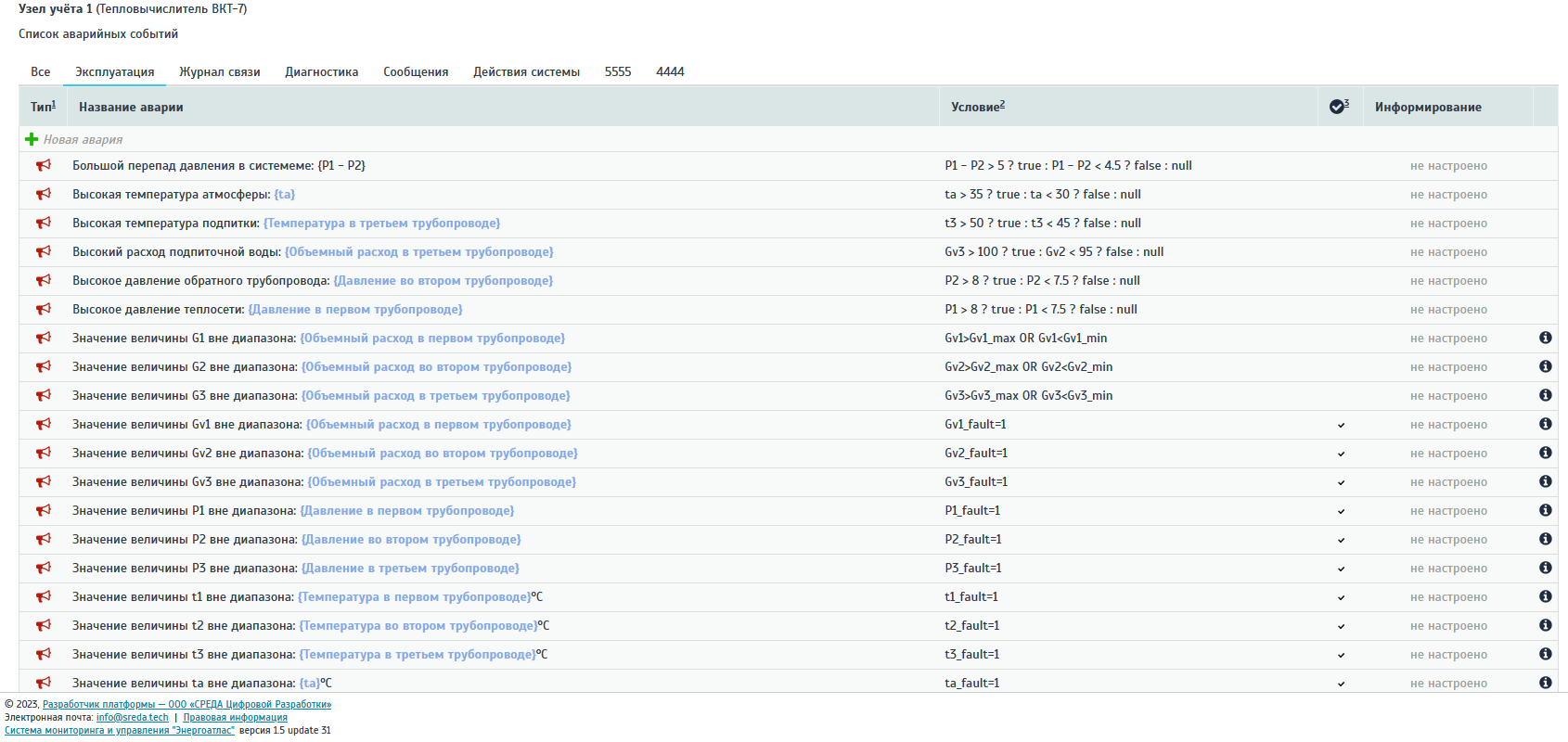Open the 'Диагностика' tab

tap(321, 72)
